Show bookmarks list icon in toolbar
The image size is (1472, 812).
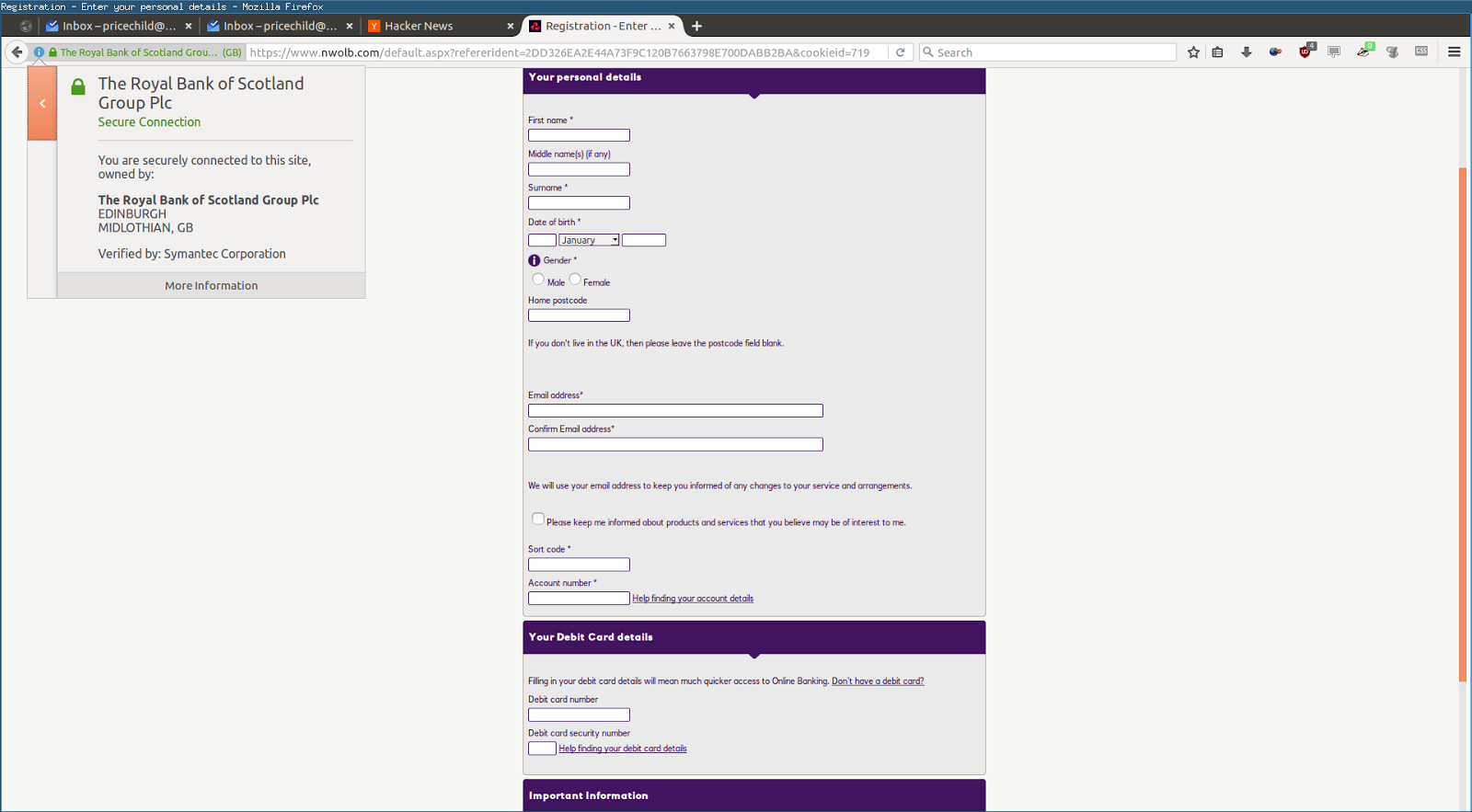pyautogui.click(x=1217, y=52)
